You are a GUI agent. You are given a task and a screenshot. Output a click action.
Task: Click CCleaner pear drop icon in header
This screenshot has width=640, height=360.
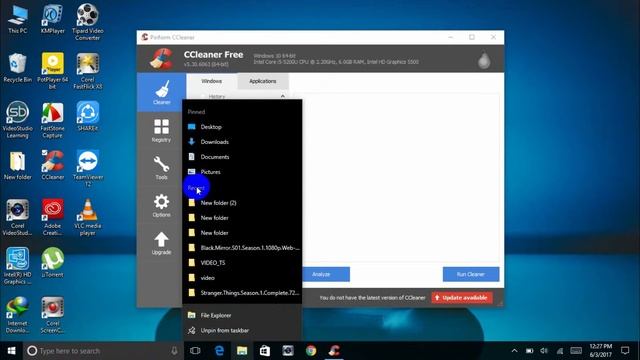click(x=484, y=60)
